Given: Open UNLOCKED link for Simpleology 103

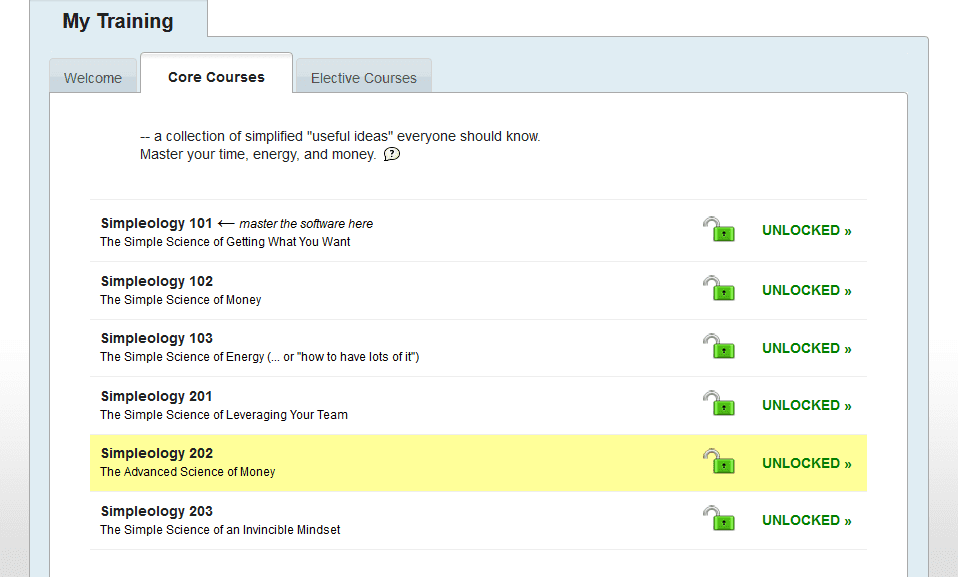Looking at the screenshot, I should [x=806, y=348].
